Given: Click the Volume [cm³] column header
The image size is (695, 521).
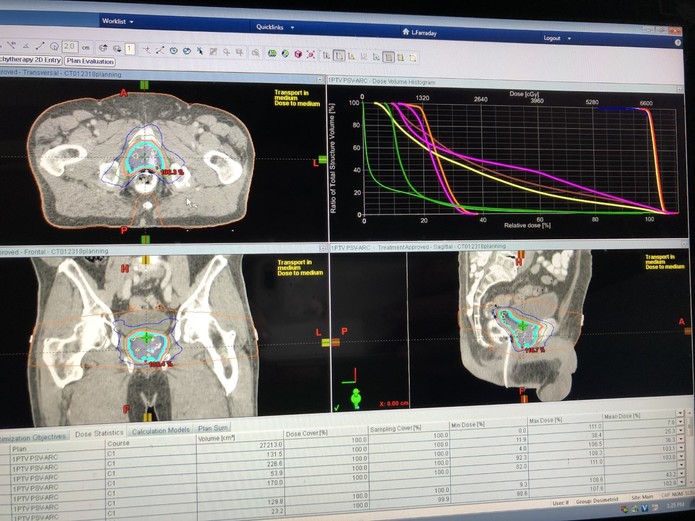Looking at the screenshot, I should tap(239, 438).
